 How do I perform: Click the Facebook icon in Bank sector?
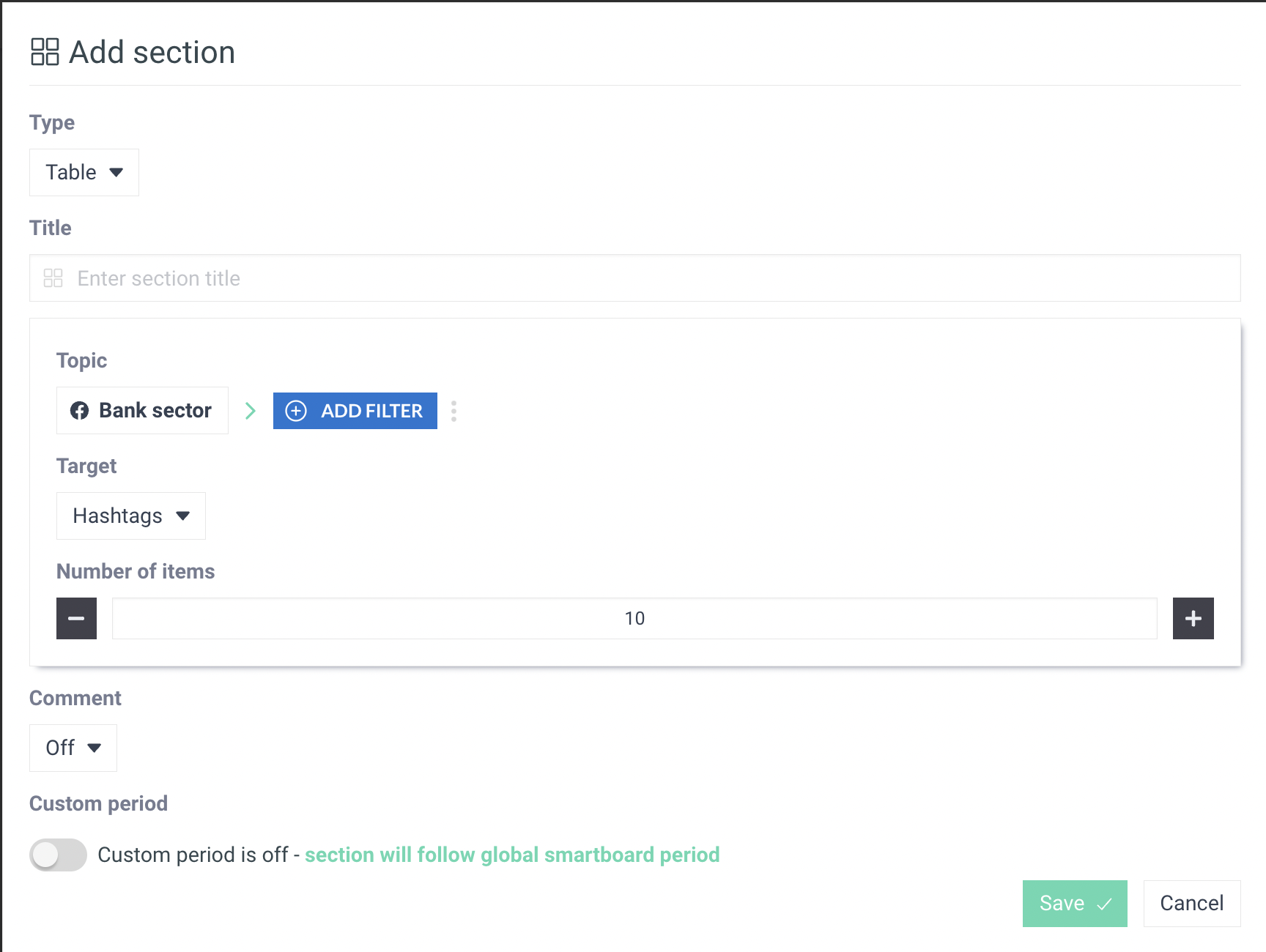coord(79,411)
